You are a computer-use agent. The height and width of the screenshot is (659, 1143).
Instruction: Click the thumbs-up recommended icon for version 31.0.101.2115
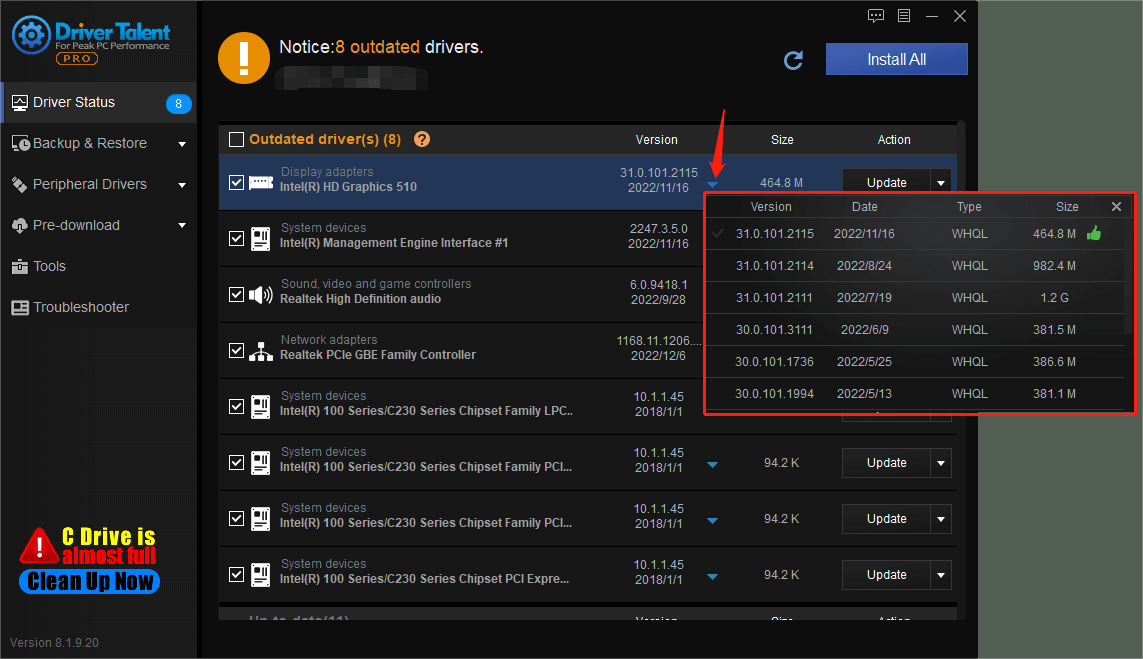pos(1093,233)
